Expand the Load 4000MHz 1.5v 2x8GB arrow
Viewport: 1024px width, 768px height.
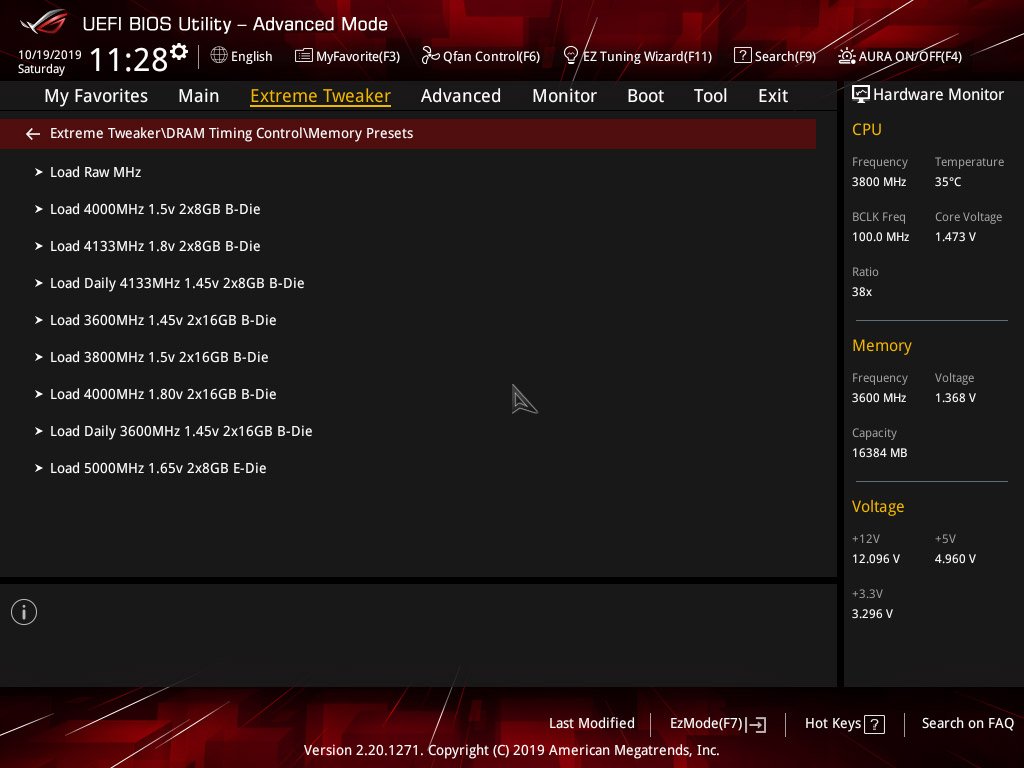[39, 210]
